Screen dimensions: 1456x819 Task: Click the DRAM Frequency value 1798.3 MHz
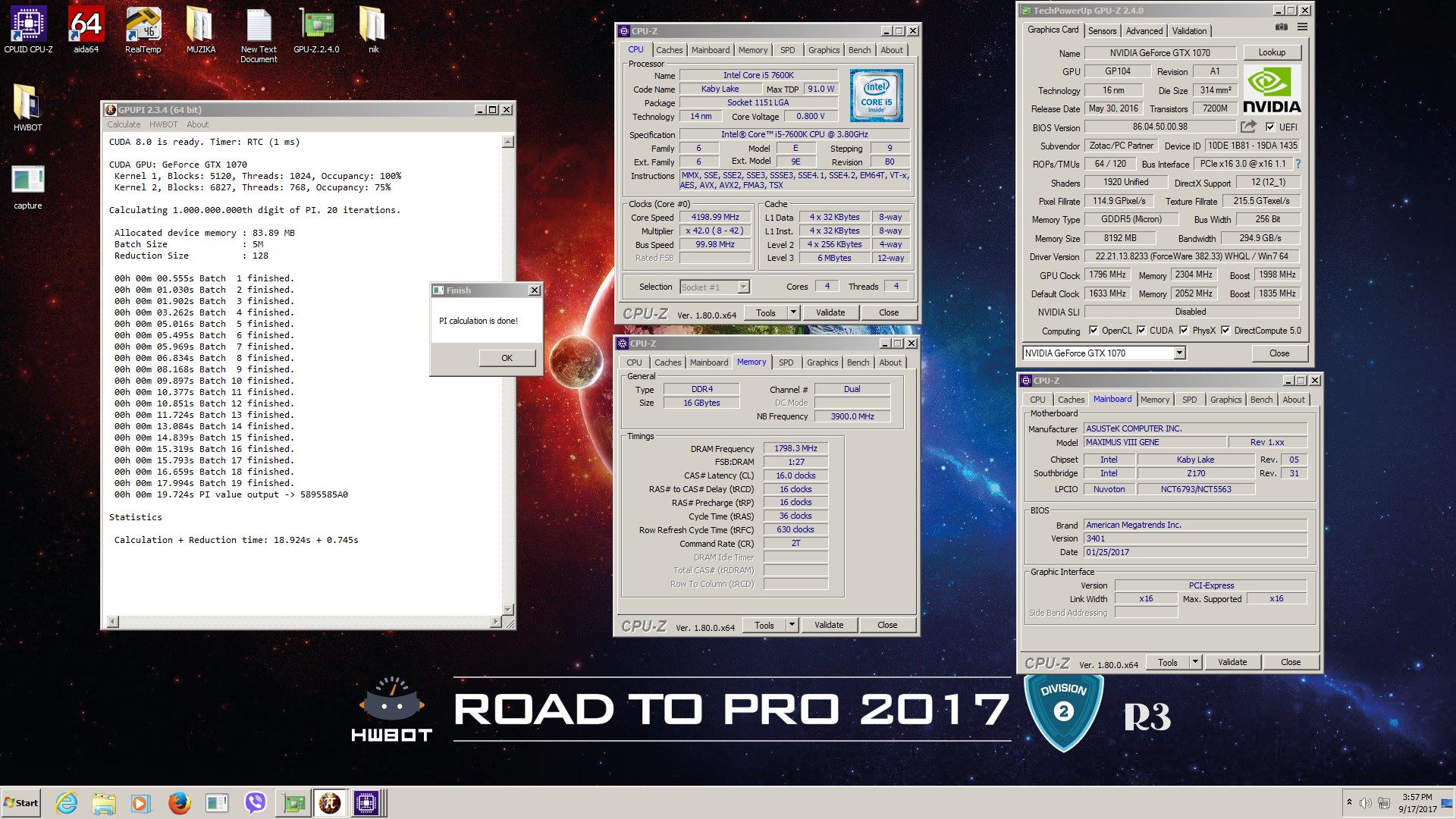click(x=795, y=448)
